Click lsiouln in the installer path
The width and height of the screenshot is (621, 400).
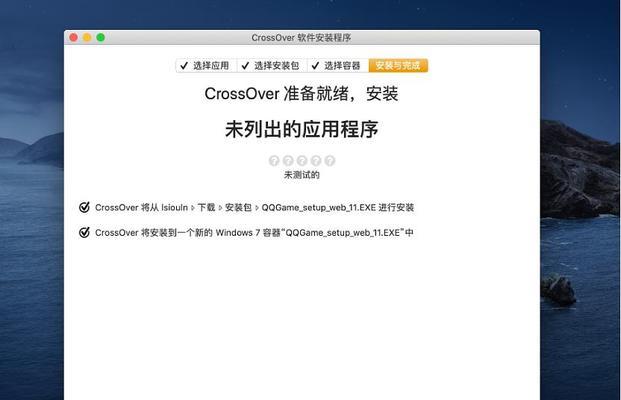coord(175,208)
